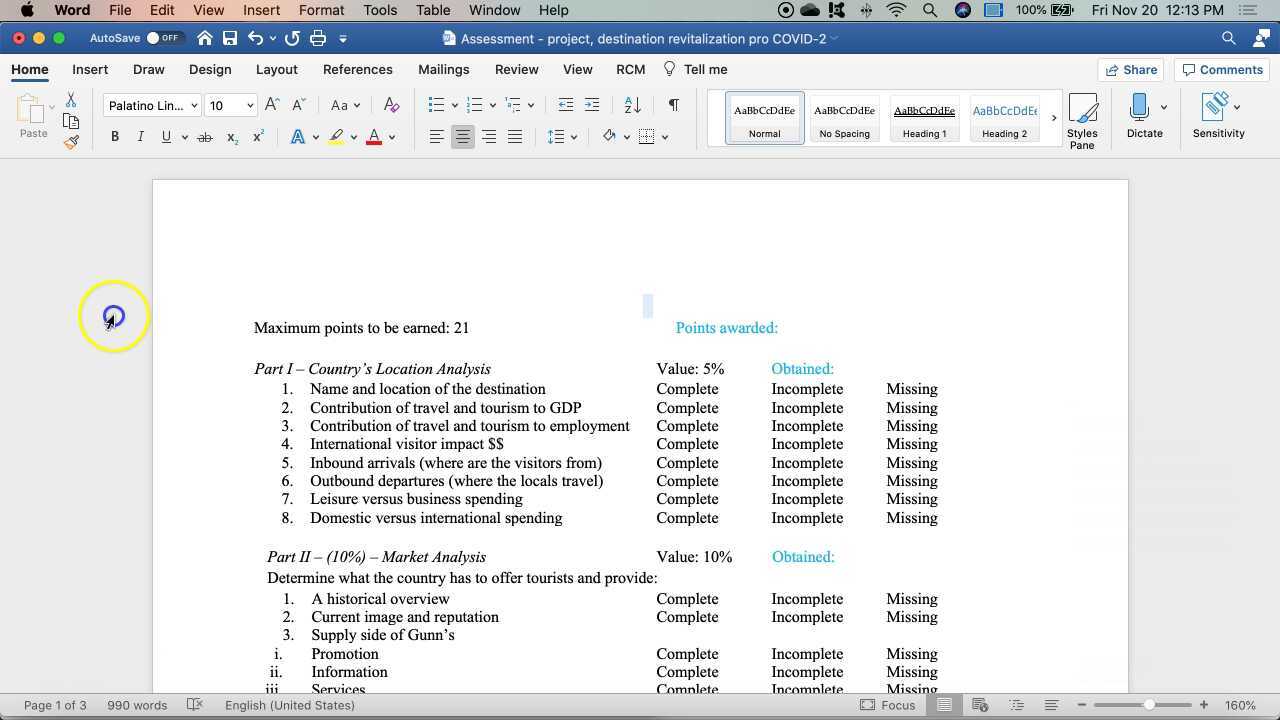Toggle the Show paragraph marks icon
Screen dimensions: 1280x720
[673, 105]
